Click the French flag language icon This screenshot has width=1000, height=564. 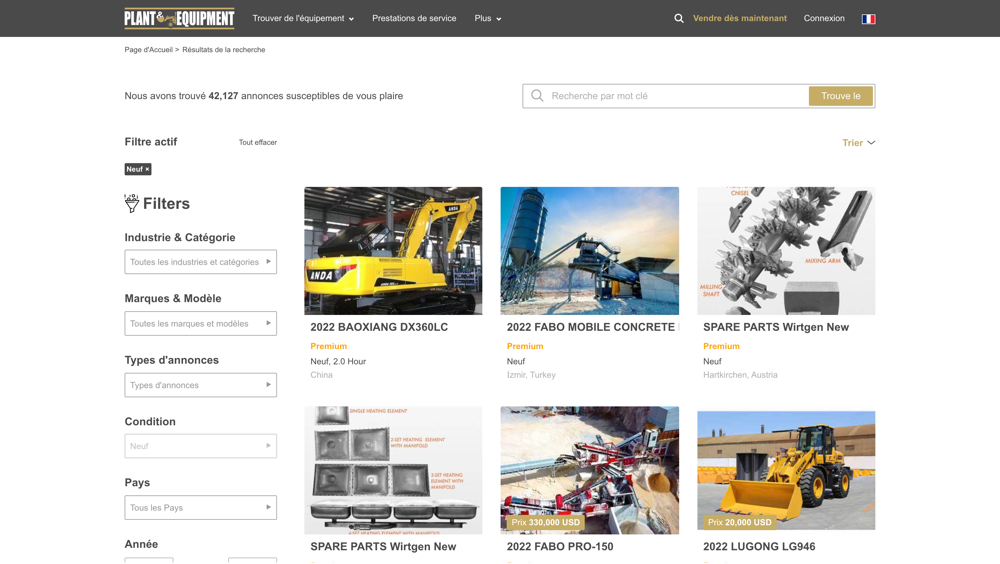coord(868,19)
